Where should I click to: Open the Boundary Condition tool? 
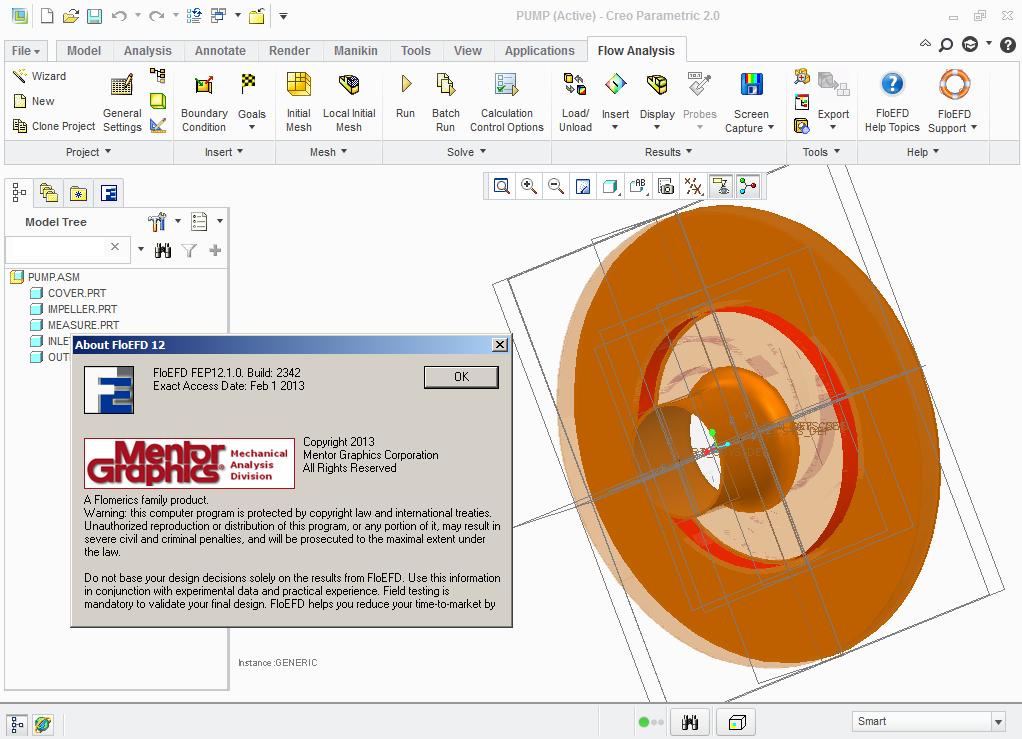click(203, 100)
